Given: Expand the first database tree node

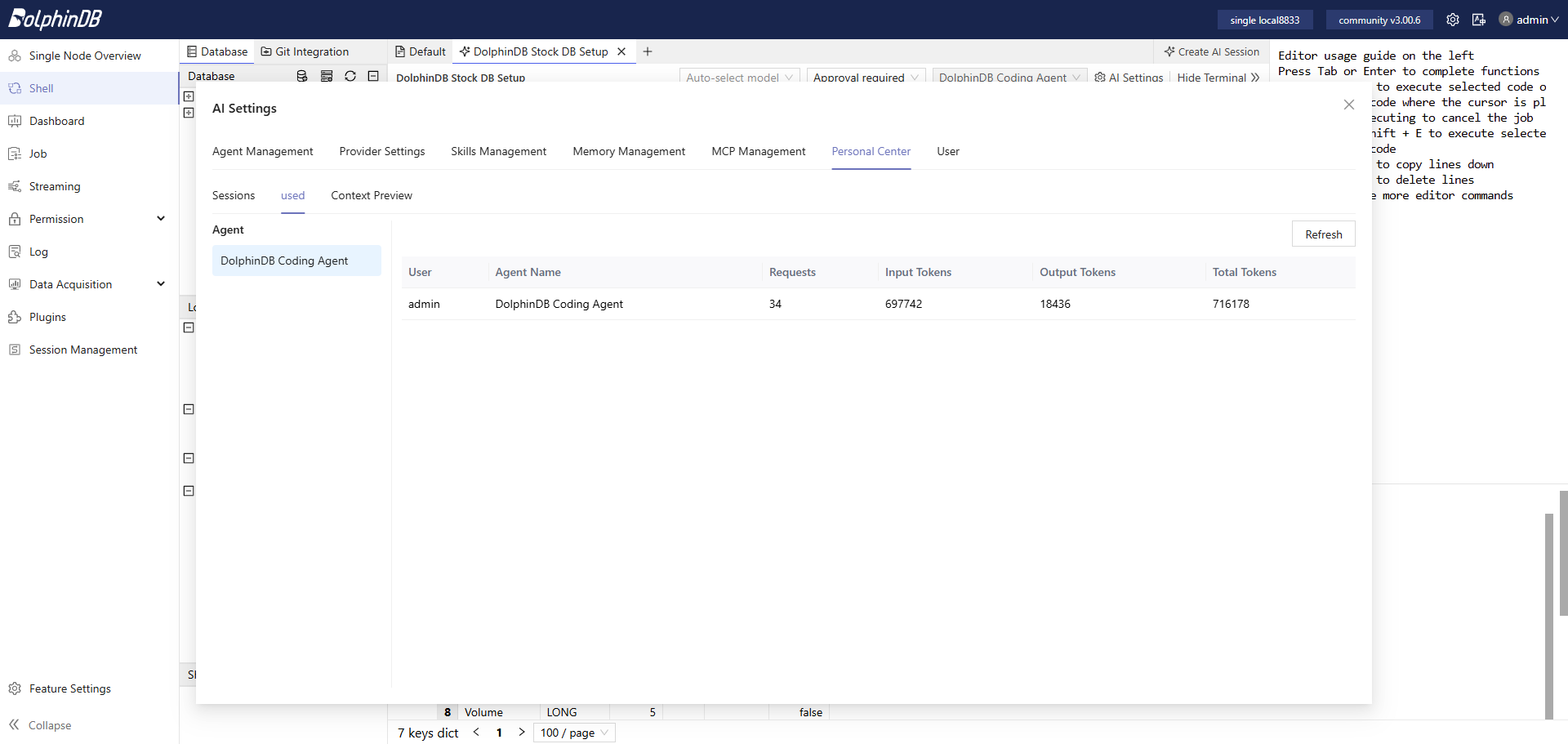Looking at the screenshot, I should (x=189, y=96).
